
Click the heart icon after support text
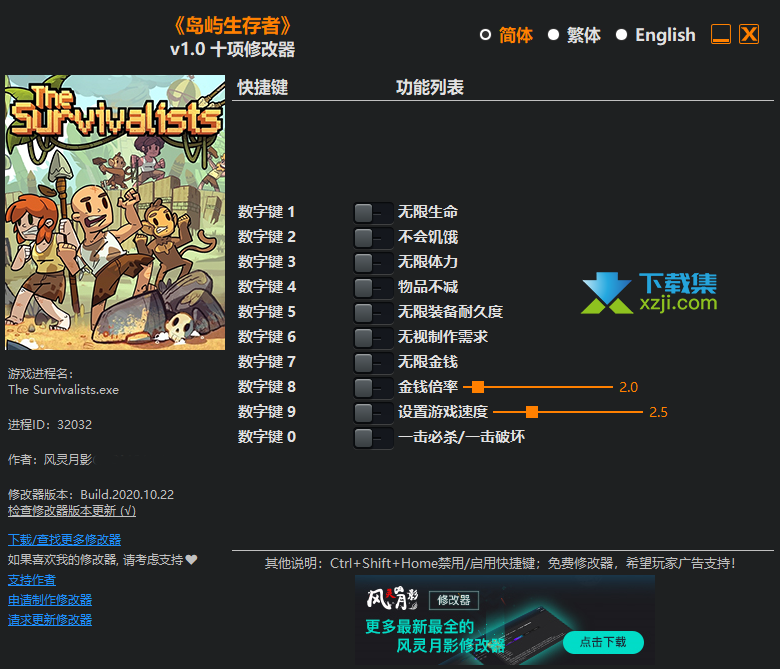pyautogui.click(x=192, y=560)
